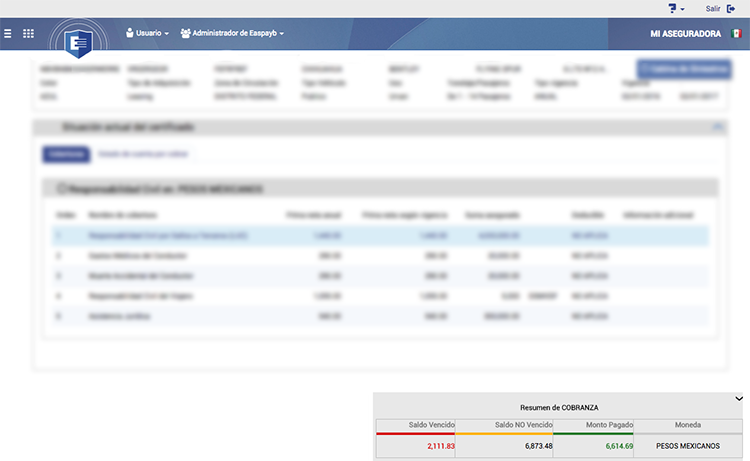The image size is (750, 461).
Task: Click the blurred blue button at top right
Action: [684, 69]
